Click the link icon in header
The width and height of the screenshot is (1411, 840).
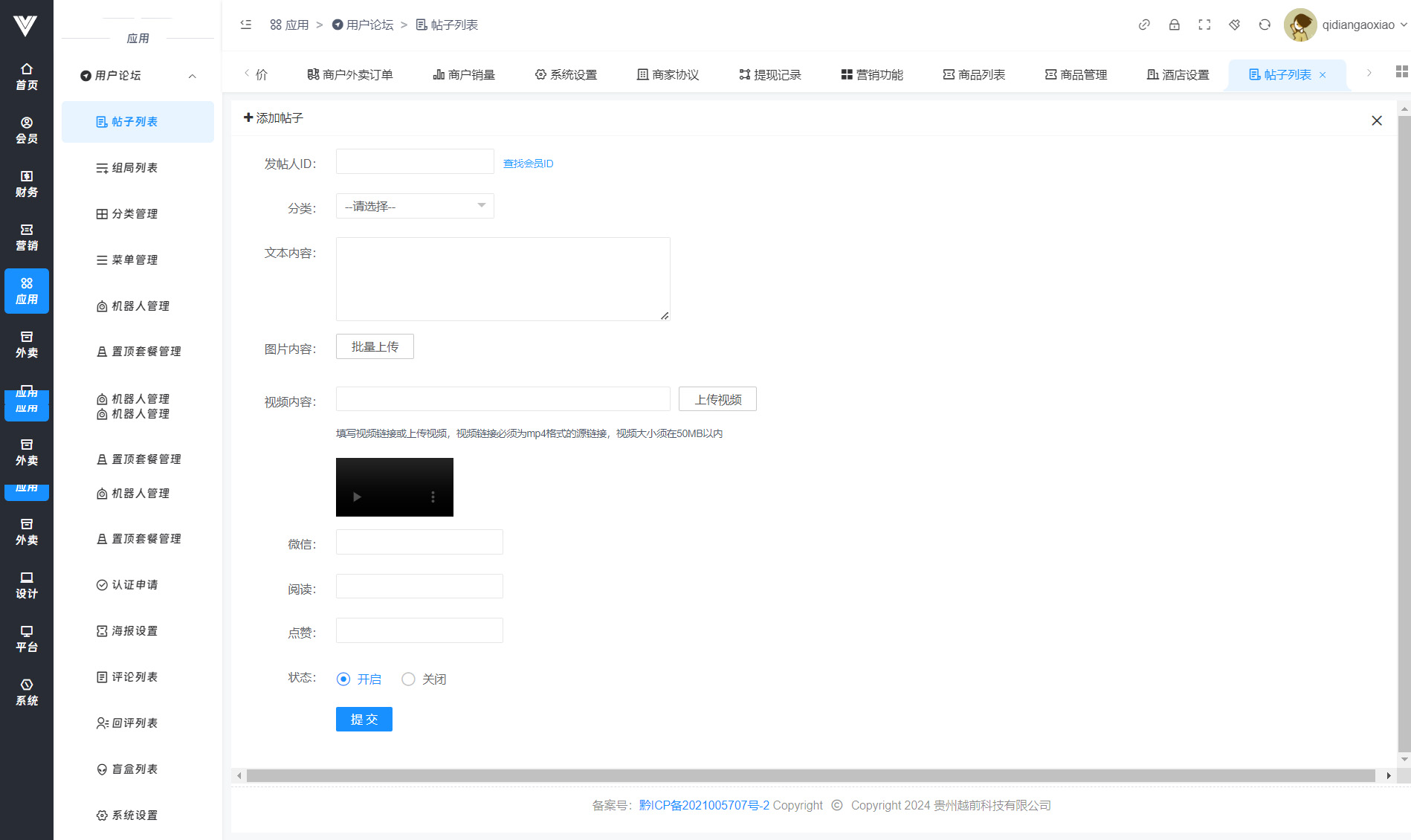click(1144, 25)
